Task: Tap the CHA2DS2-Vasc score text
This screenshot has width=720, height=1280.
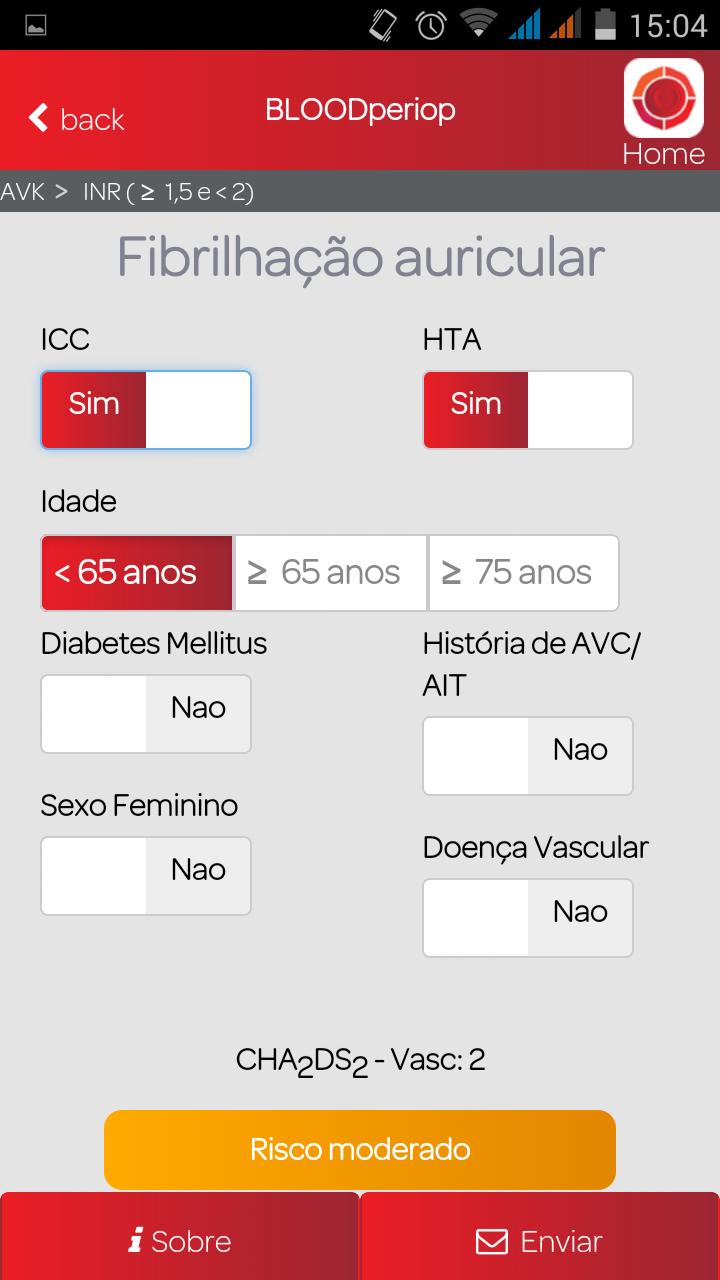Action: pos(360,1061)
